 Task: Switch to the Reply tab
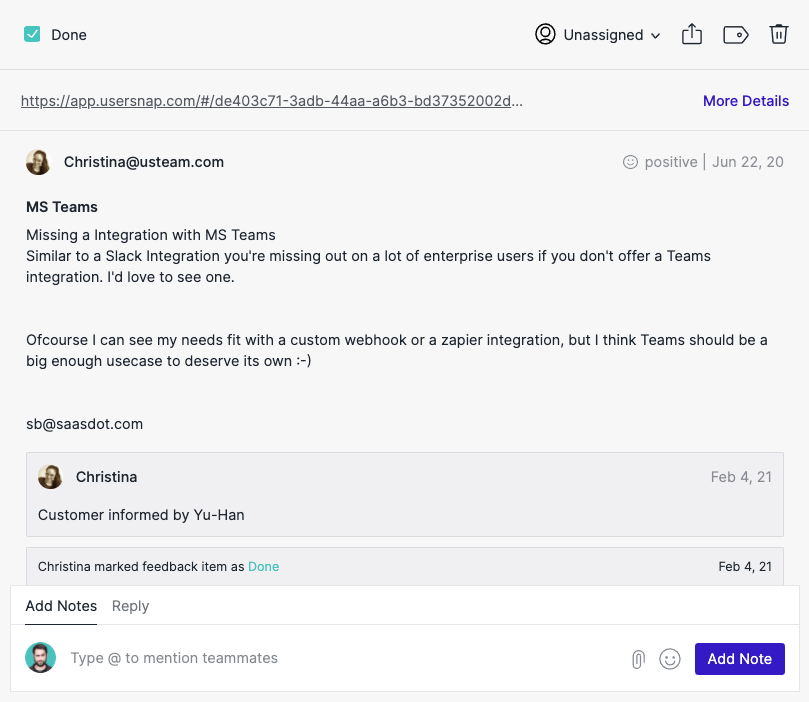(130, 606)
